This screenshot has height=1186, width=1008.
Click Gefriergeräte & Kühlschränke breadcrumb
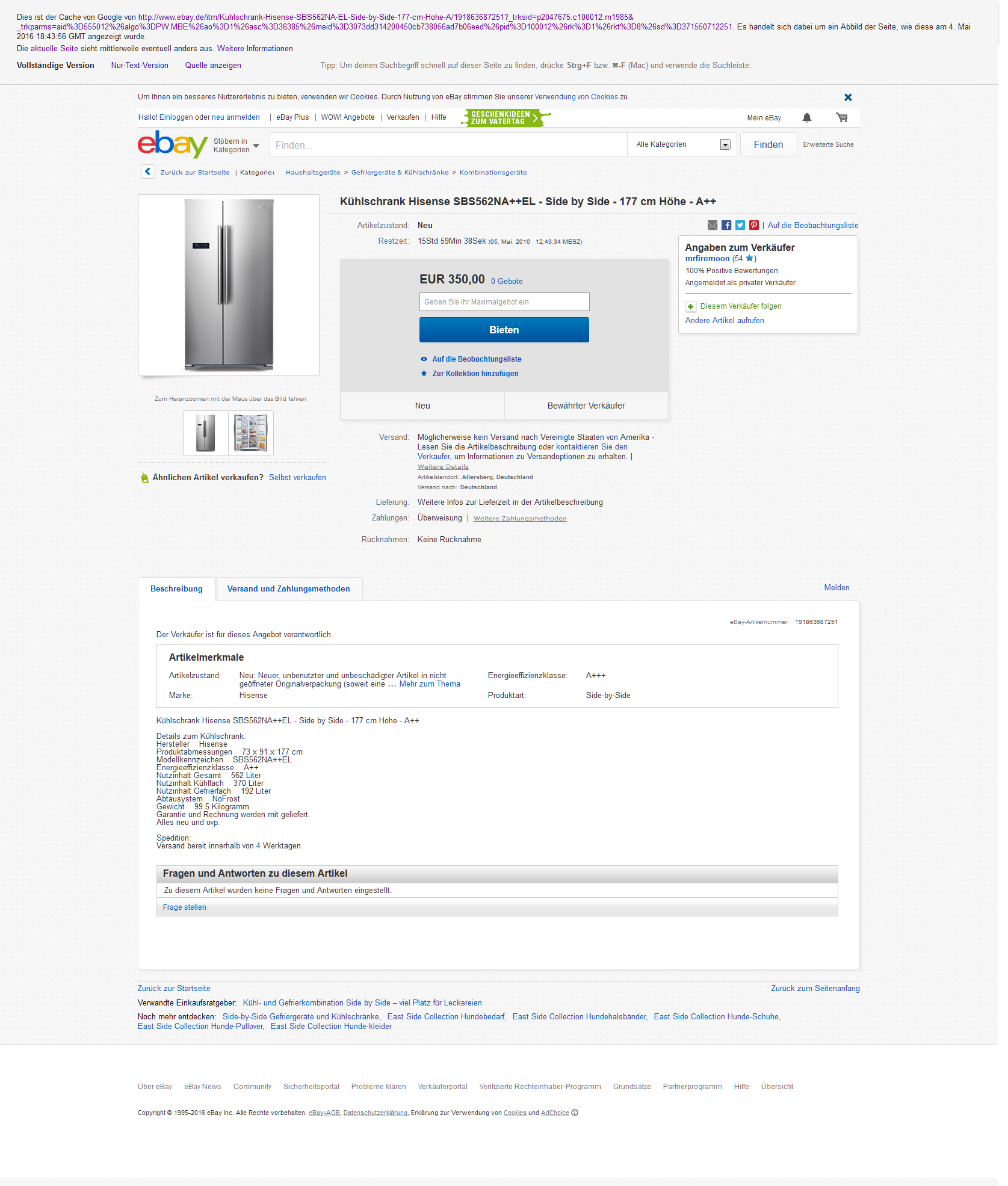click(400, 173)
